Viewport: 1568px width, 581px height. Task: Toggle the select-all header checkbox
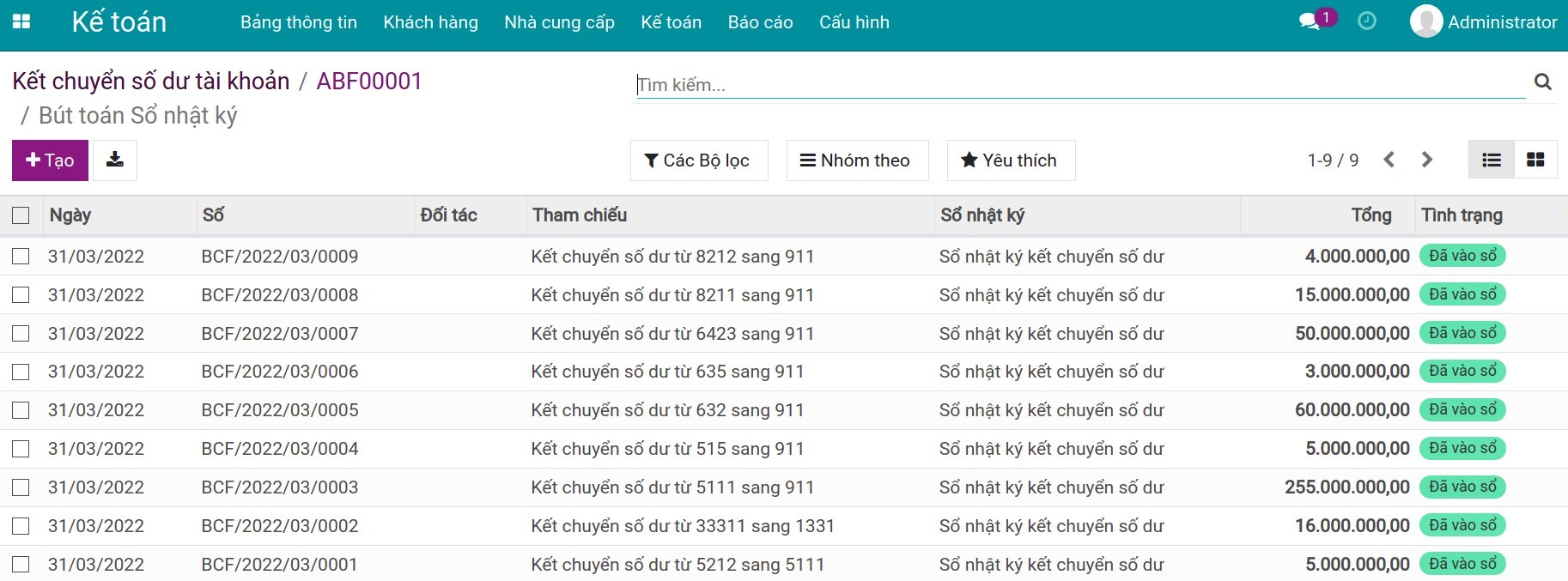tap(21, 215)
